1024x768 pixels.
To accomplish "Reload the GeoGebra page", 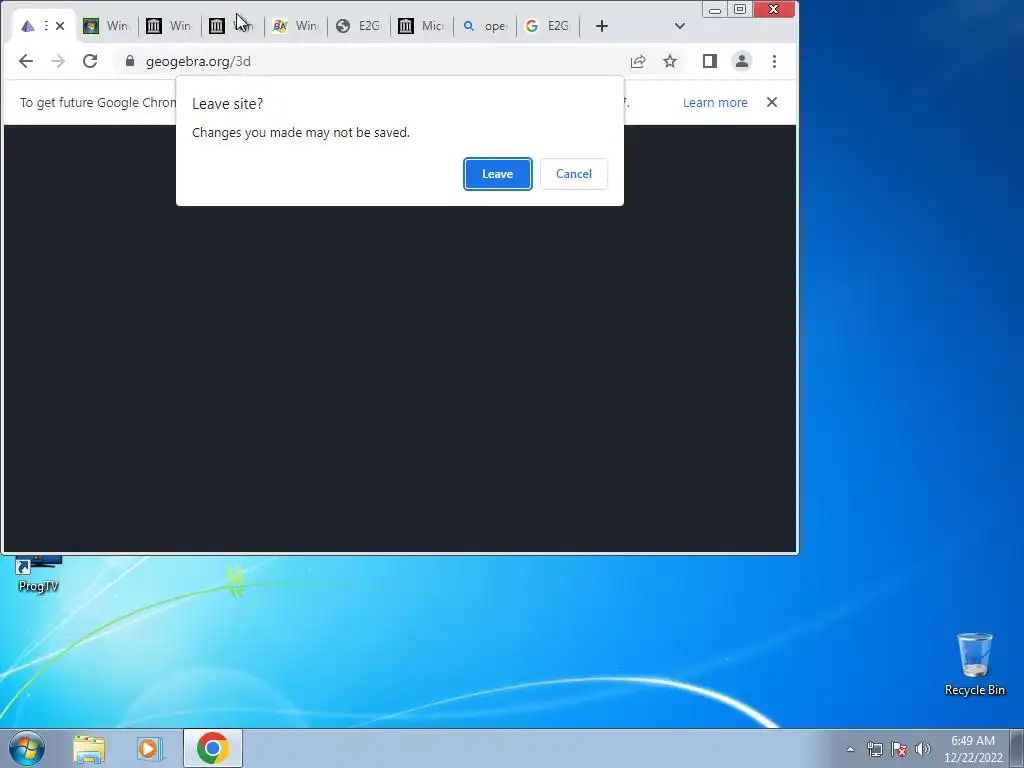I will (x=90, y=61).
